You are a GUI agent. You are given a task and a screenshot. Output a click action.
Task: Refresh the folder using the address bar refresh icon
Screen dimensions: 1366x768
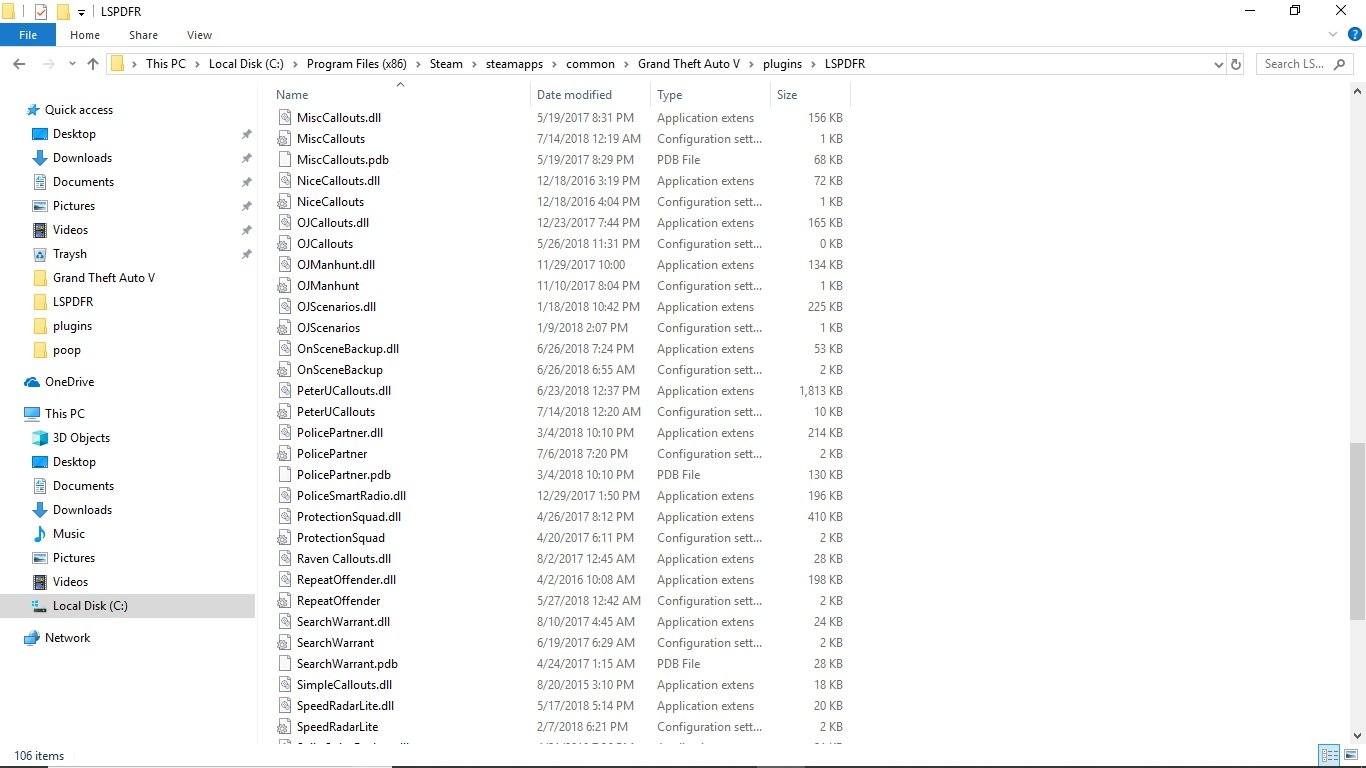(1236, 64)
